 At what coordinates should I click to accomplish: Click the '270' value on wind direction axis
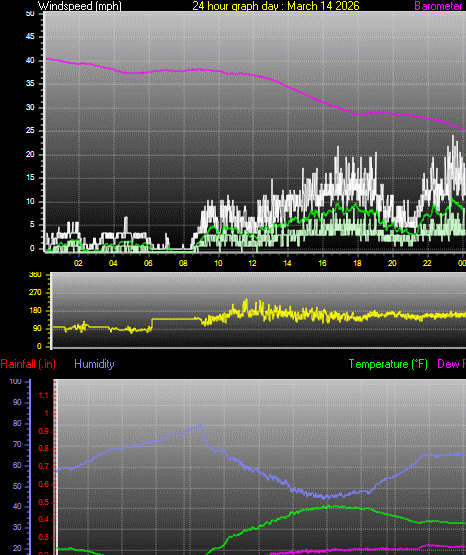[x=35, y=292]
